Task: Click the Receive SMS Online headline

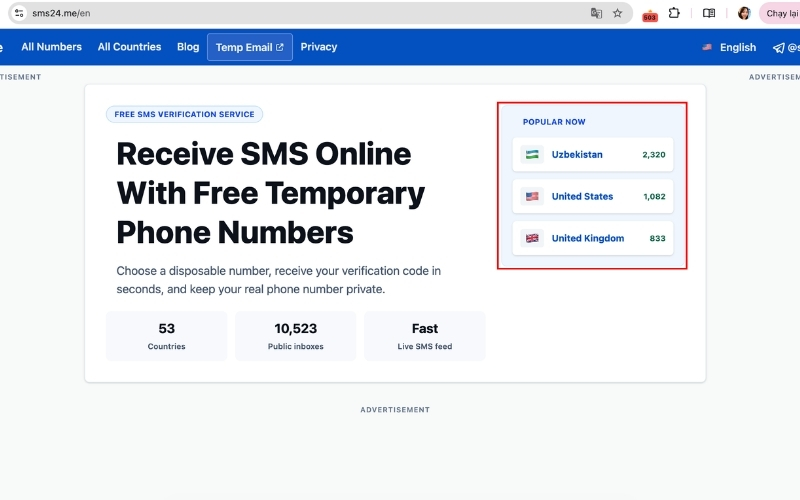Action: 270,193
